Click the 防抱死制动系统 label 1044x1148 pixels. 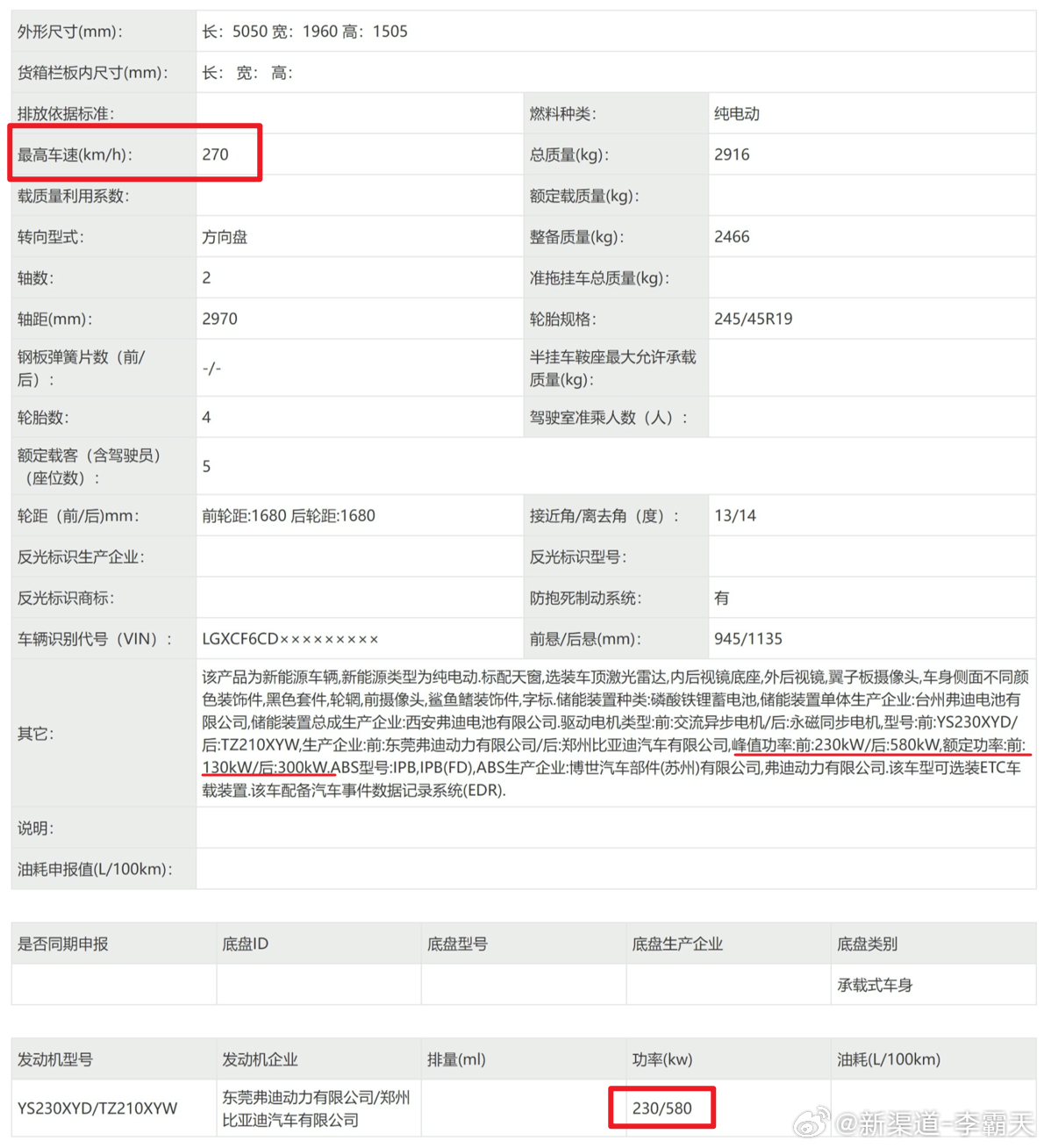(x=585, y=599)
